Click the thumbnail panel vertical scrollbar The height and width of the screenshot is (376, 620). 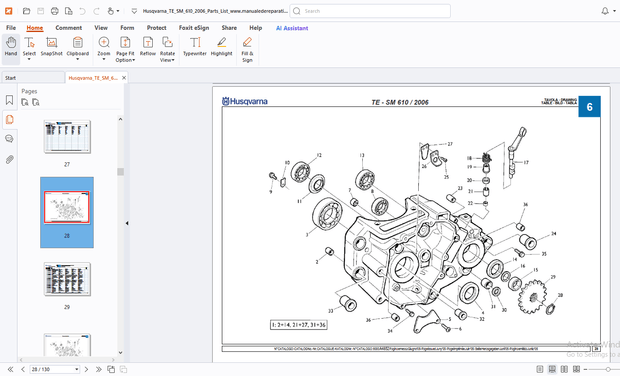click(120, 172)
